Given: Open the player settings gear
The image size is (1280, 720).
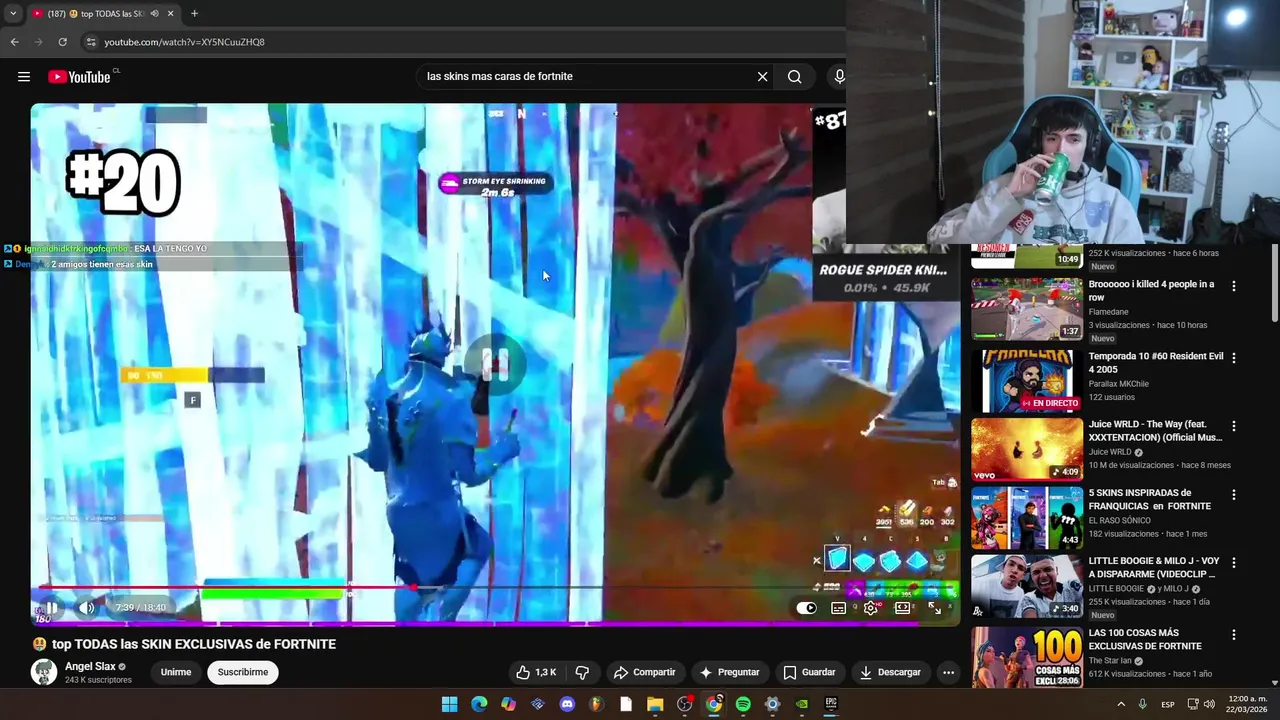Looking at the screenshot, I should pyautogui.click(x=871, y=608).
